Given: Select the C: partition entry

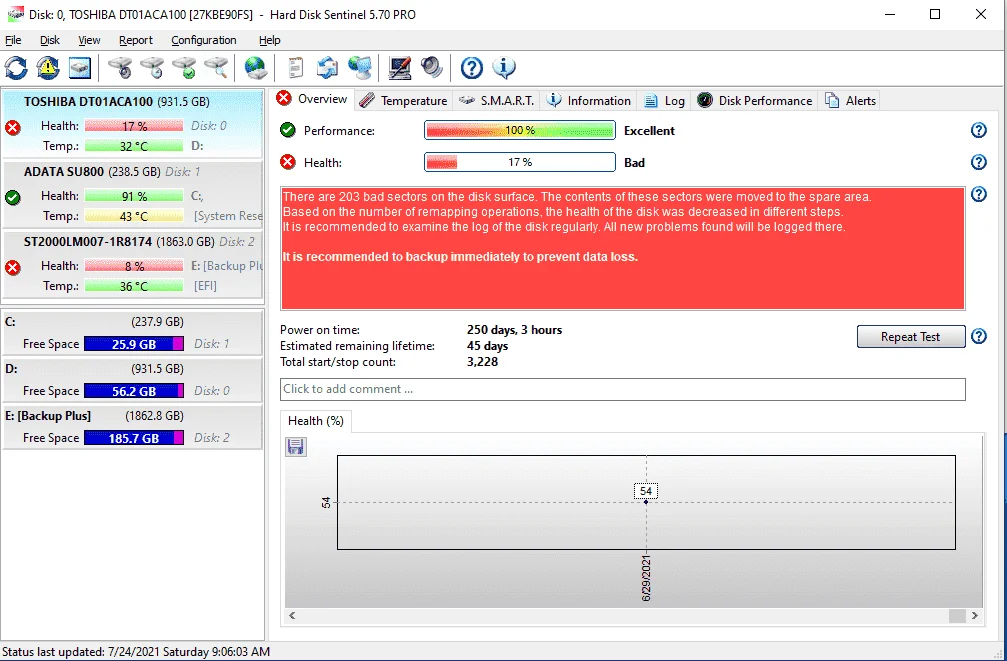Looking at the screenshot, I should coord(133,333).
